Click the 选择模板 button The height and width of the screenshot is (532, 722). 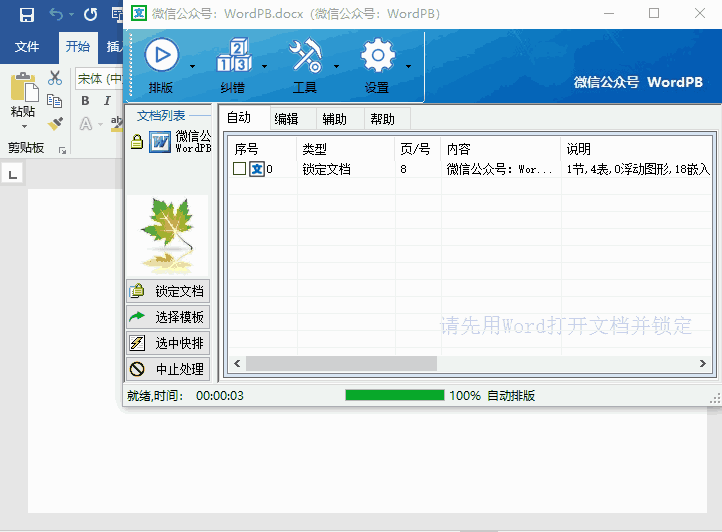tap(168, 317)
